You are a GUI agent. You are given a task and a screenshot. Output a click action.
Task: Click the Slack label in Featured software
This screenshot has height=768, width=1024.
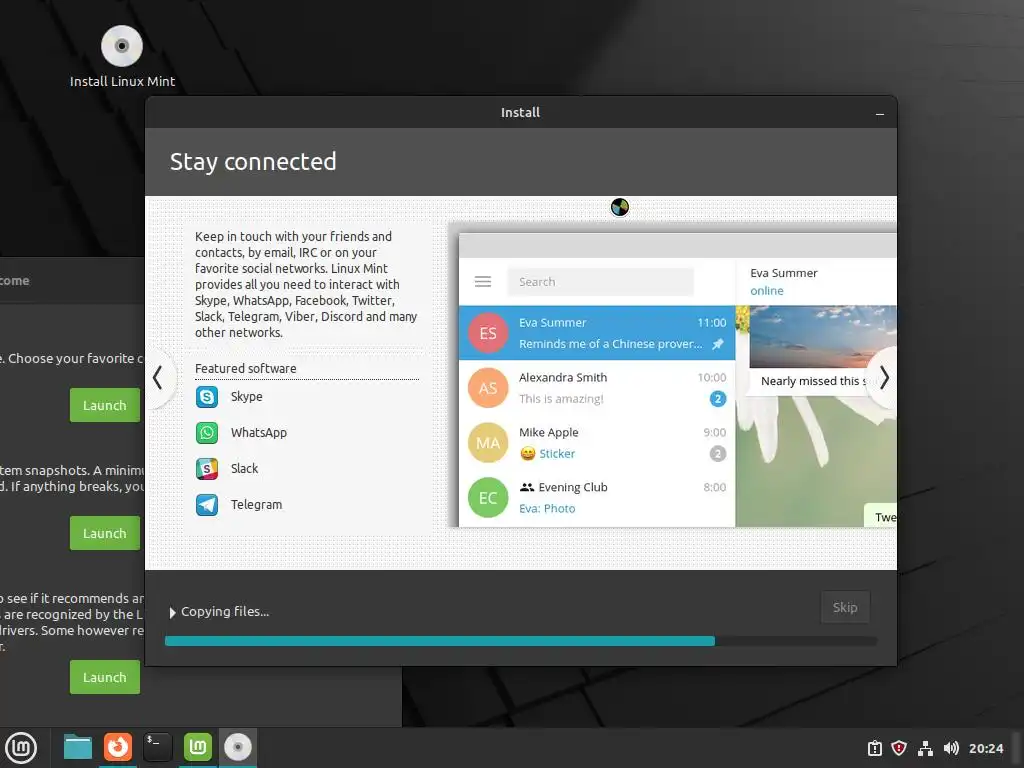click(244, 468)
